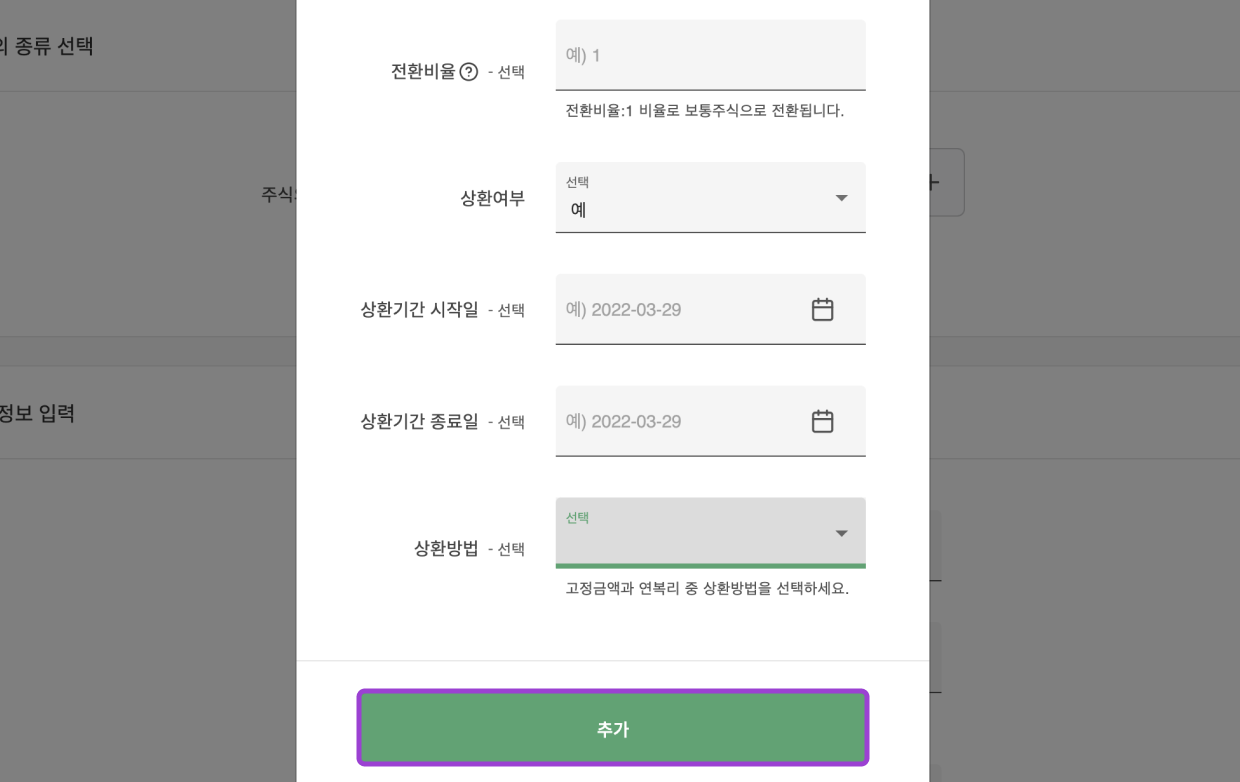Click the 전환비율 helper text below field
Viewport: 1240px width, 782px height.
[x=704, y=111]
